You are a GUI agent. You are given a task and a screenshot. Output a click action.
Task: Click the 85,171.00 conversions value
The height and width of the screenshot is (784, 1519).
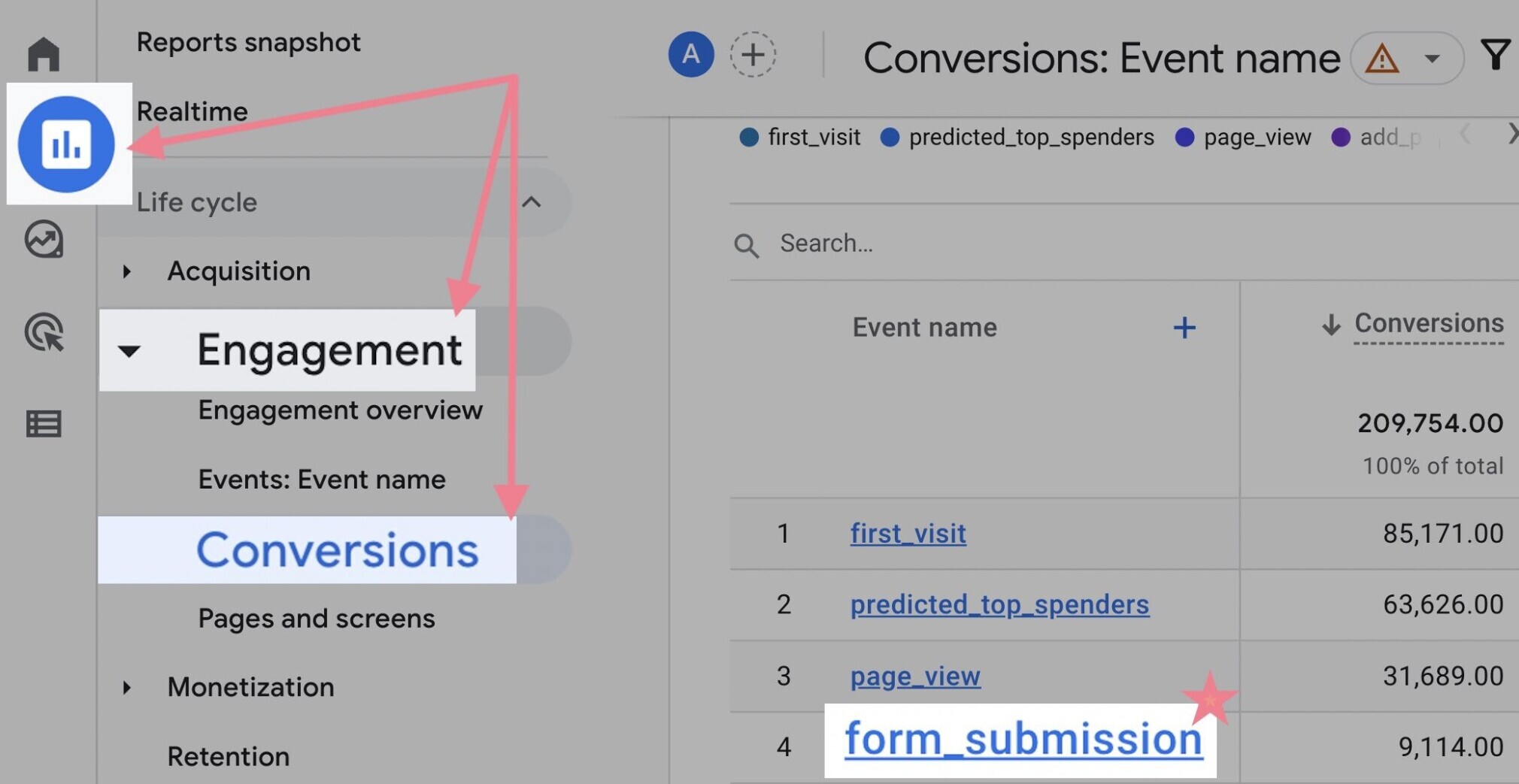[x=1443, y=534]
